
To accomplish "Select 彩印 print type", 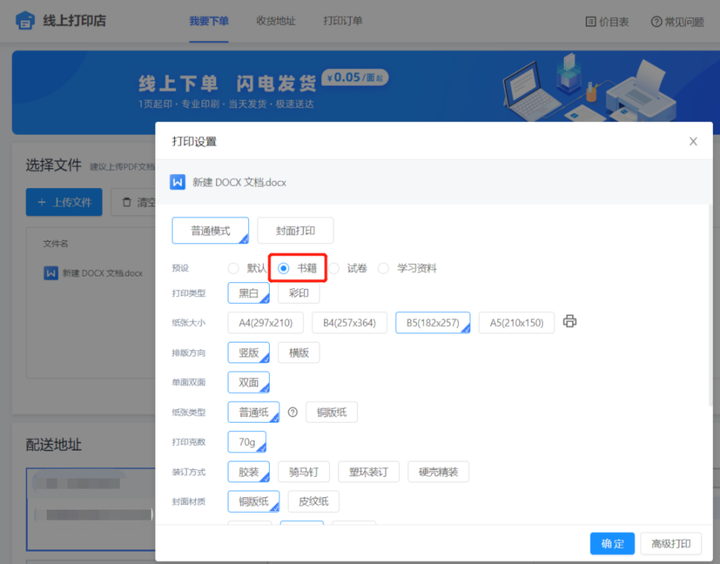I will pyautogui.click(x=298, y=293).
